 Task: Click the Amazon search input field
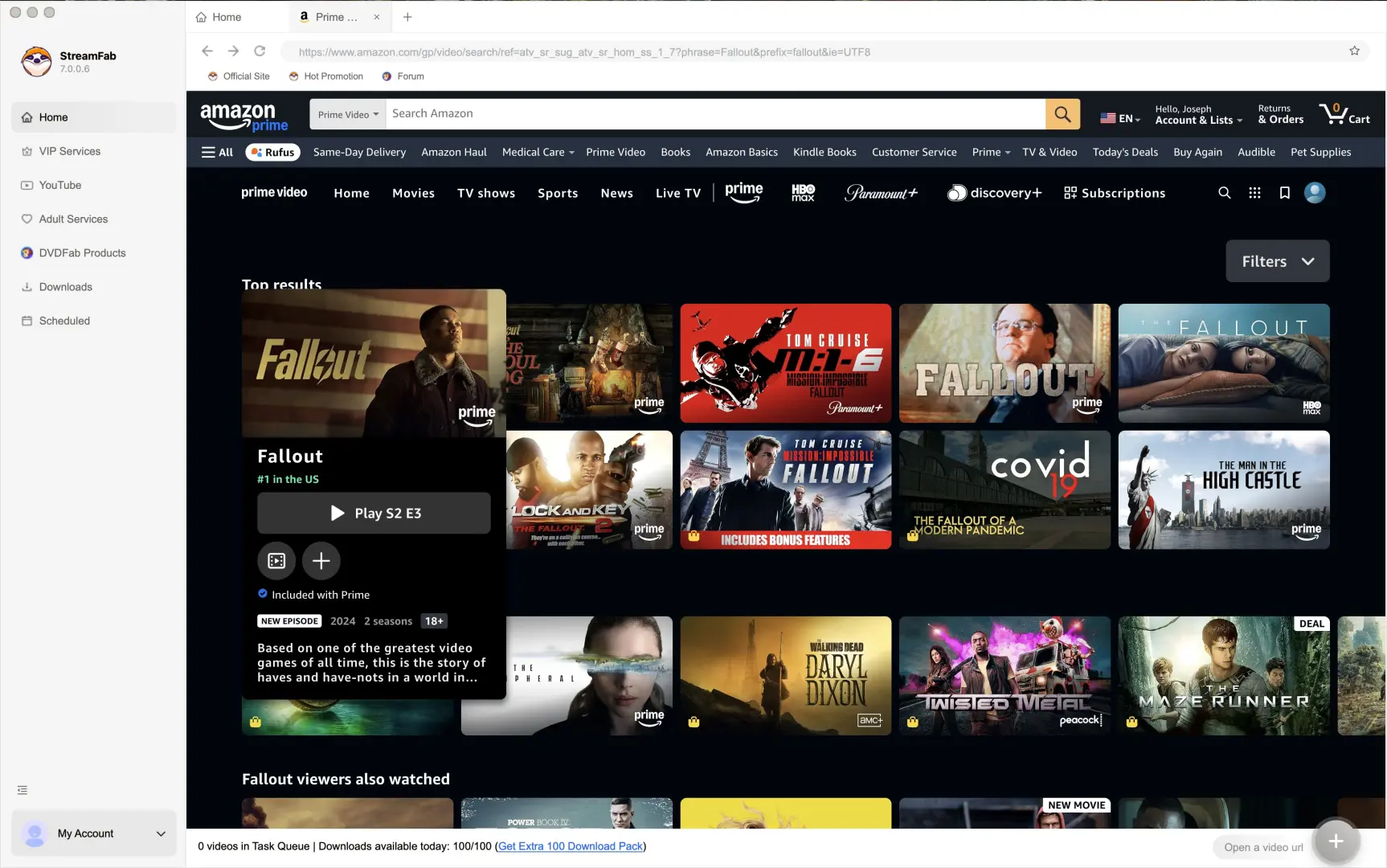[x=715, y=114]
